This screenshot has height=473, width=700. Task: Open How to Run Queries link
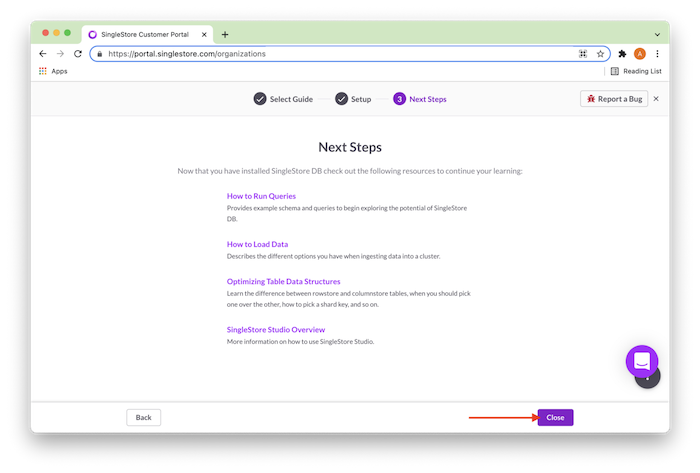pyautogui.click(x=261, y=196)
